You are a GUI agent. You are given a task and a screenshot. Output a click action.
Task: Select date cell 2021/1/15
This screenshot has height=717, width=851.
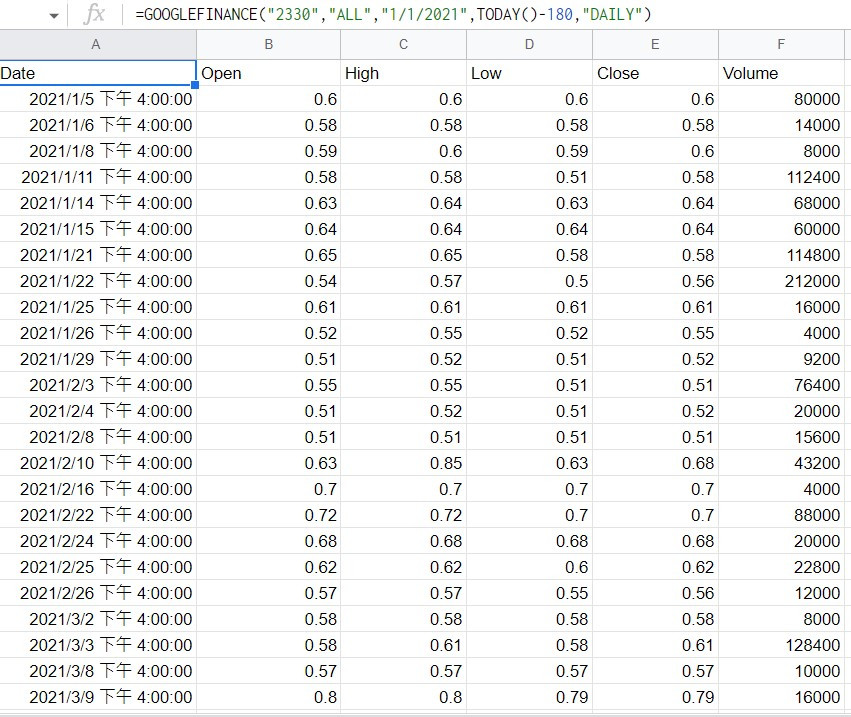(98, 229)
